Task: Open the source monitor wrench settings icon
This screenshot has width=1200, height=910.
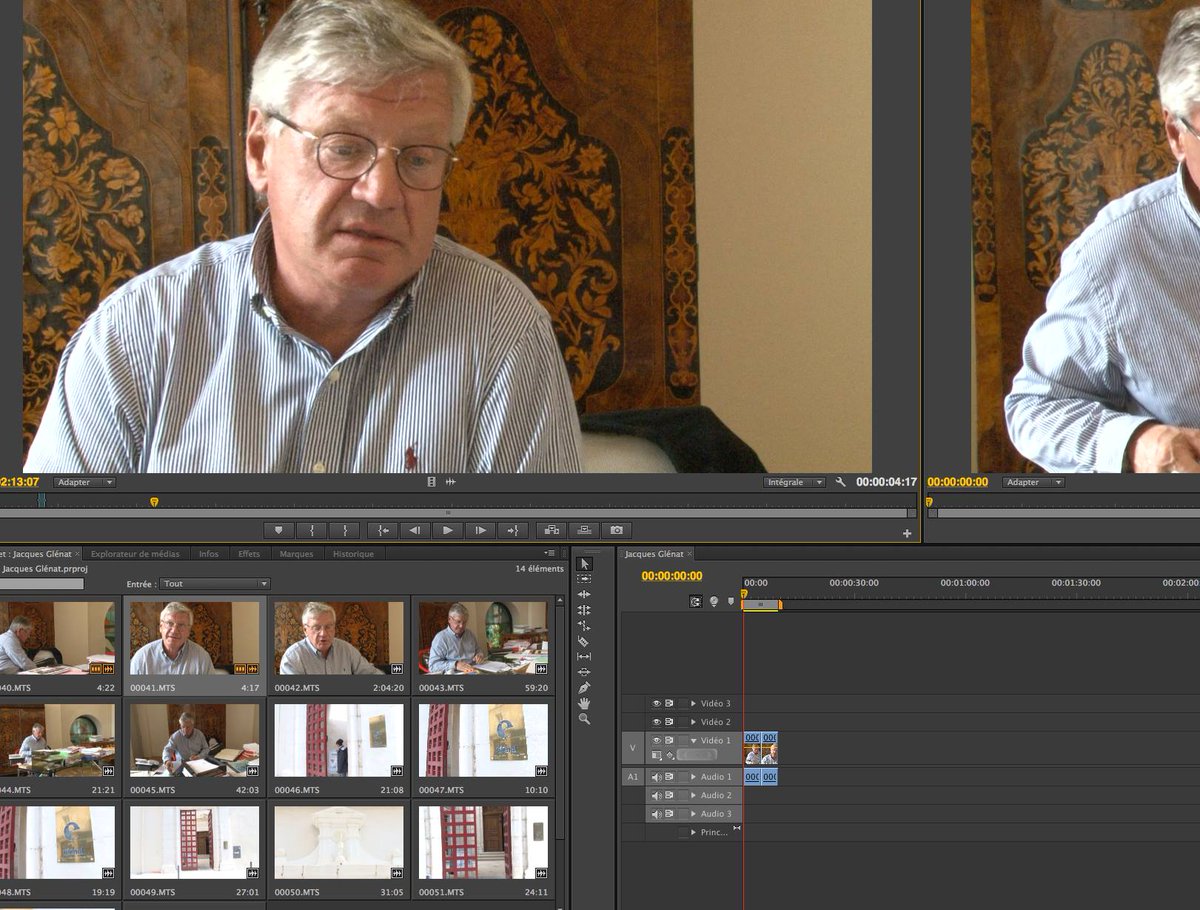Action: (840, 481)
